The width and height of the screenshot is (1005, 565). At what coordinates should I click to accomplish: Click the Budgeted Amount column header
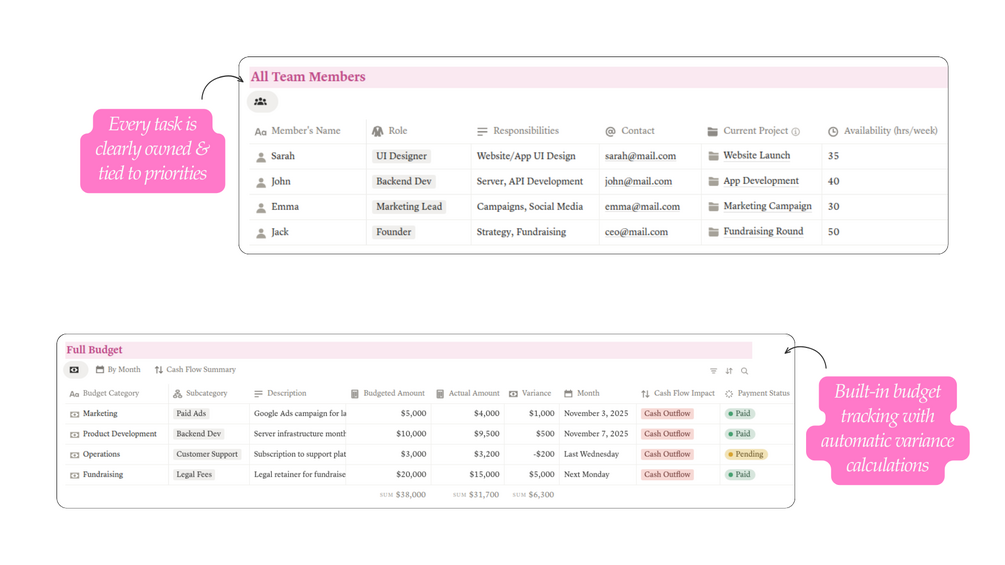point(388,393)
